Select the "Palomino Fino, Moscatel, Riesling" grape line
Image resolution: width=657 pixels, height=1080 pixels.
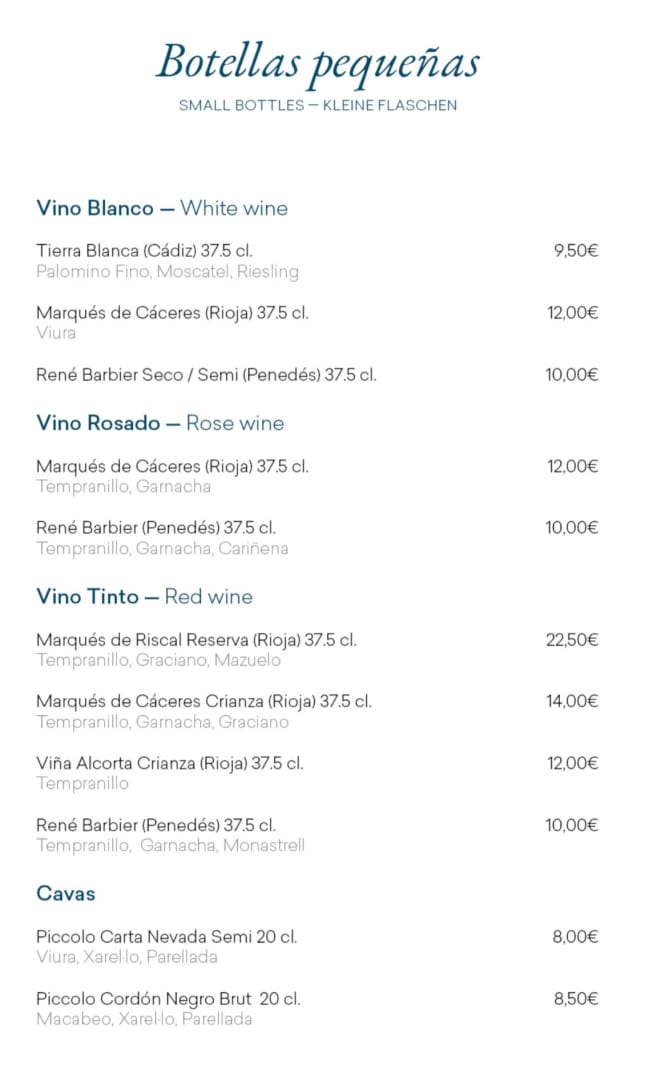point(167,272)
